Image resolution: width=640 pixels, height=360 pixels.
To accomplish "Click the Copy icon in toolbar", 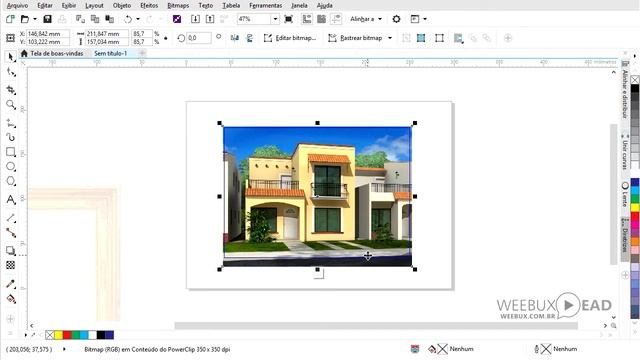I will pyautogui.click(x=95, y=19).
